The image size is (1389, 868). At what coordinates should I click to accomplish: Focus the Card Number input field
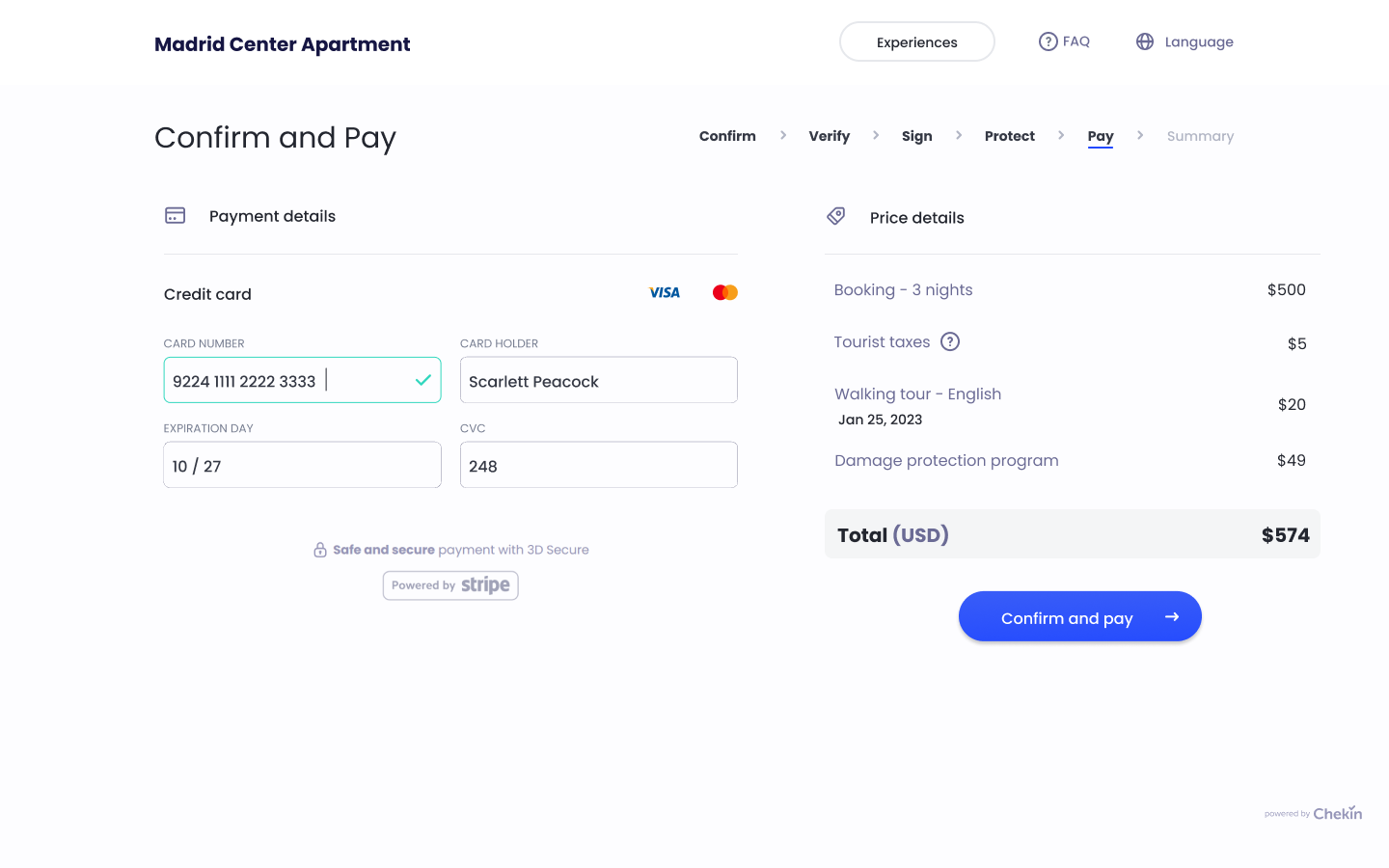coord(302,380)
